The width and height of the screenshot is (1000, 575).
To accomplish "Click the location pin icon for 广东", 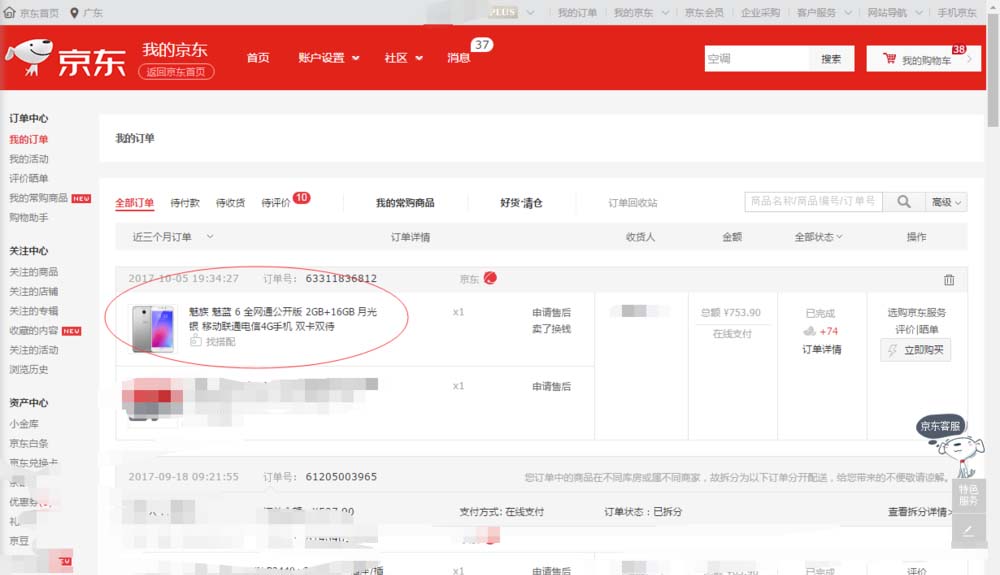I will click(74, 13).
